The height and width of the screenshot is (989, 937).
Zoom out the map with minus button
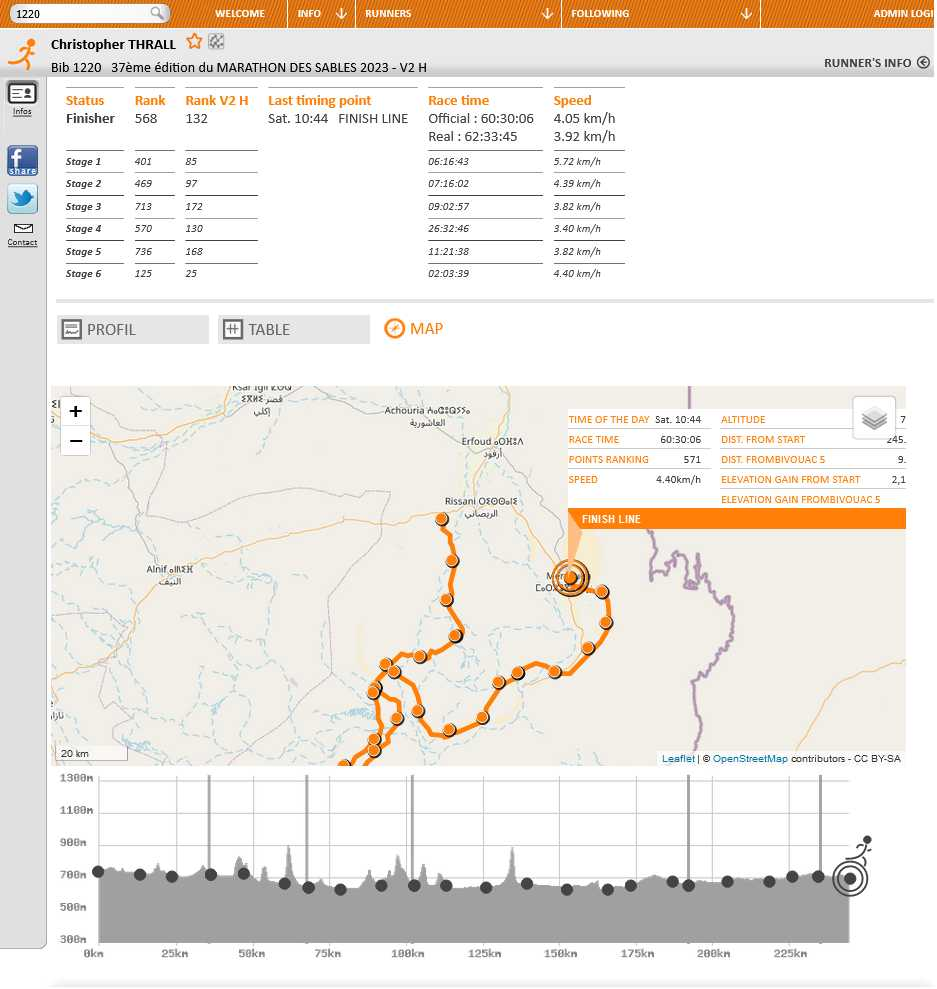point(76,440)
